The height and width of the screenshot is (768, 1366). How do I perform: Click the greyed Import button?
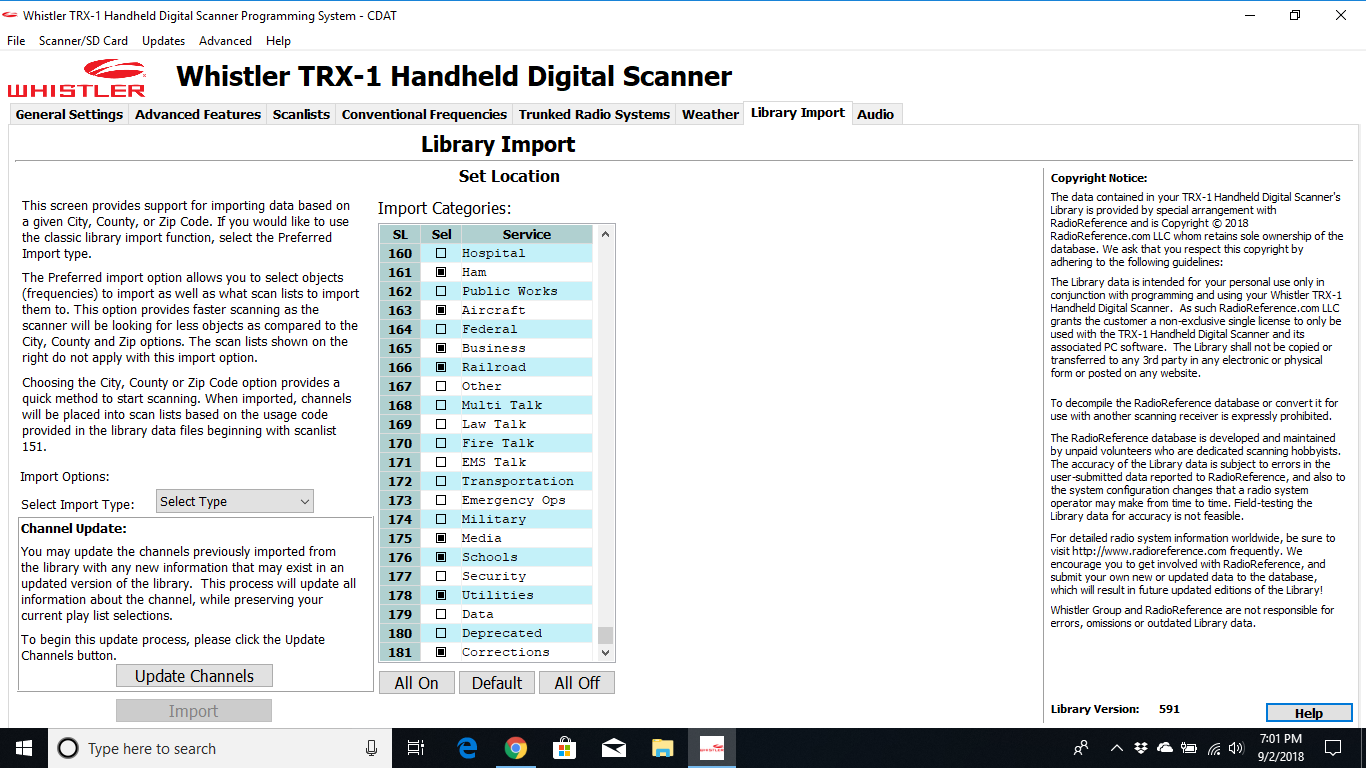point(194,711)
